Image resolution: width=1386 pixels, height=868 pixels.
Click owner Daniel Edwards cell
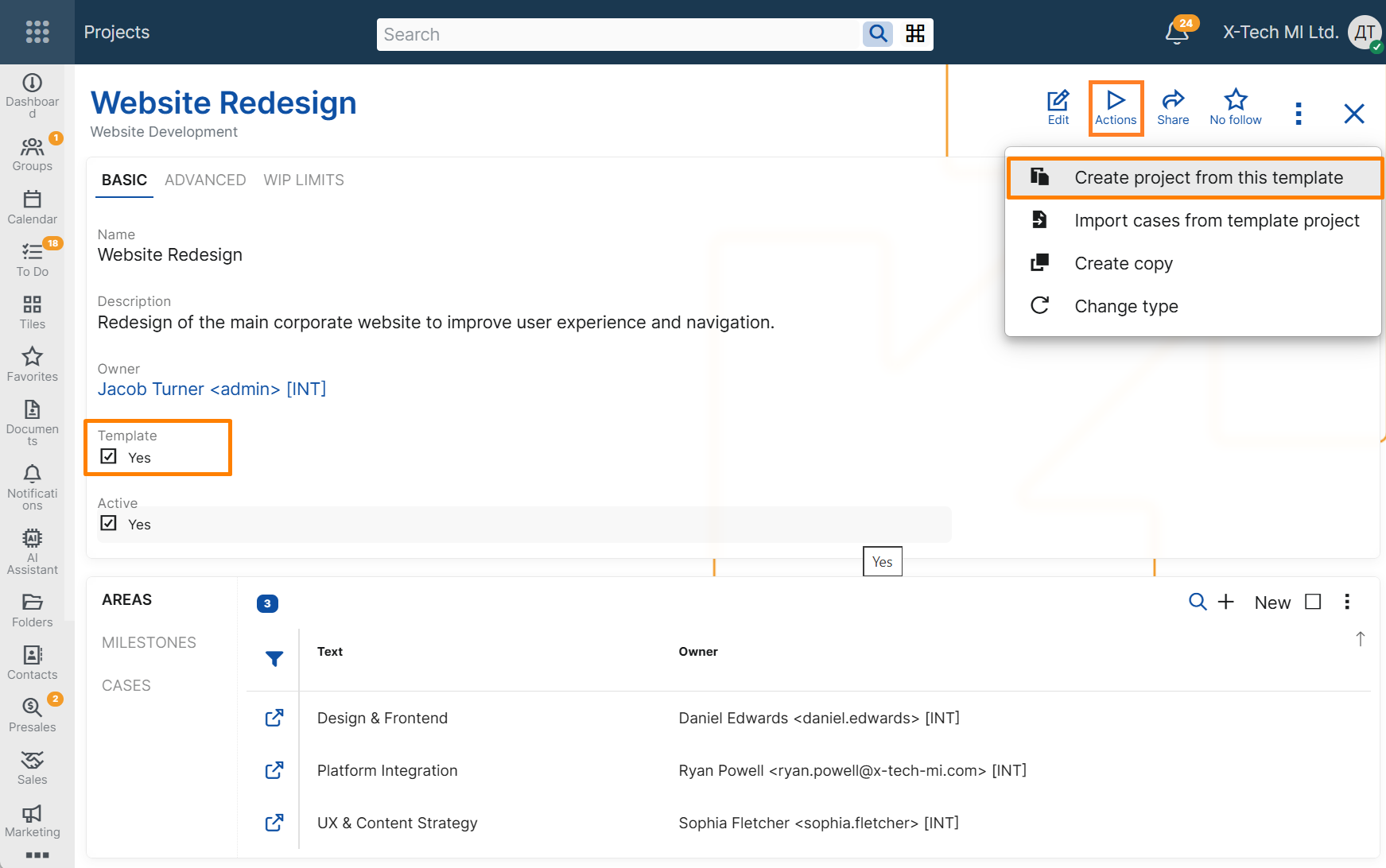819,718
